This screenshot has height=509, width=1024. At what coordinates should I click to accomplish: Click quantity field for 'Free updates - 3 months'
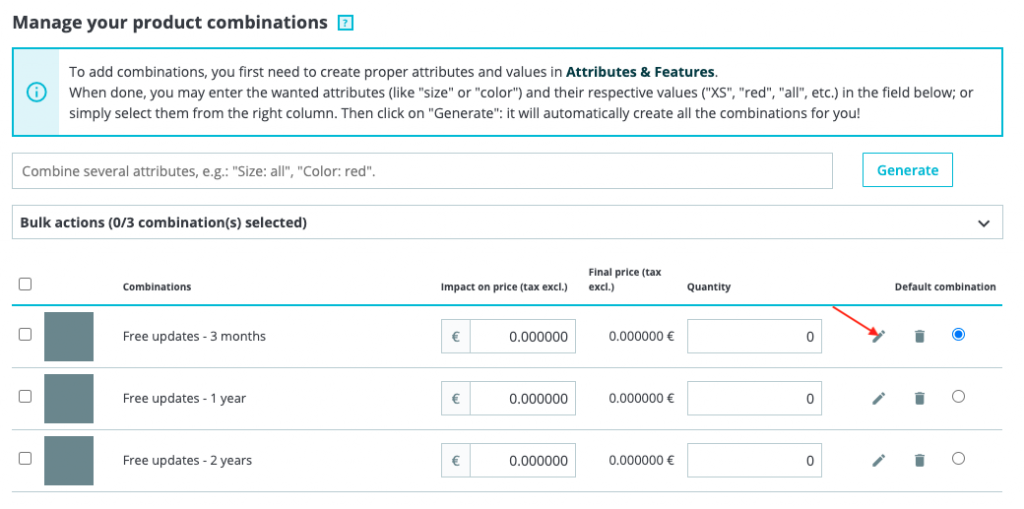tap(754, 336)
